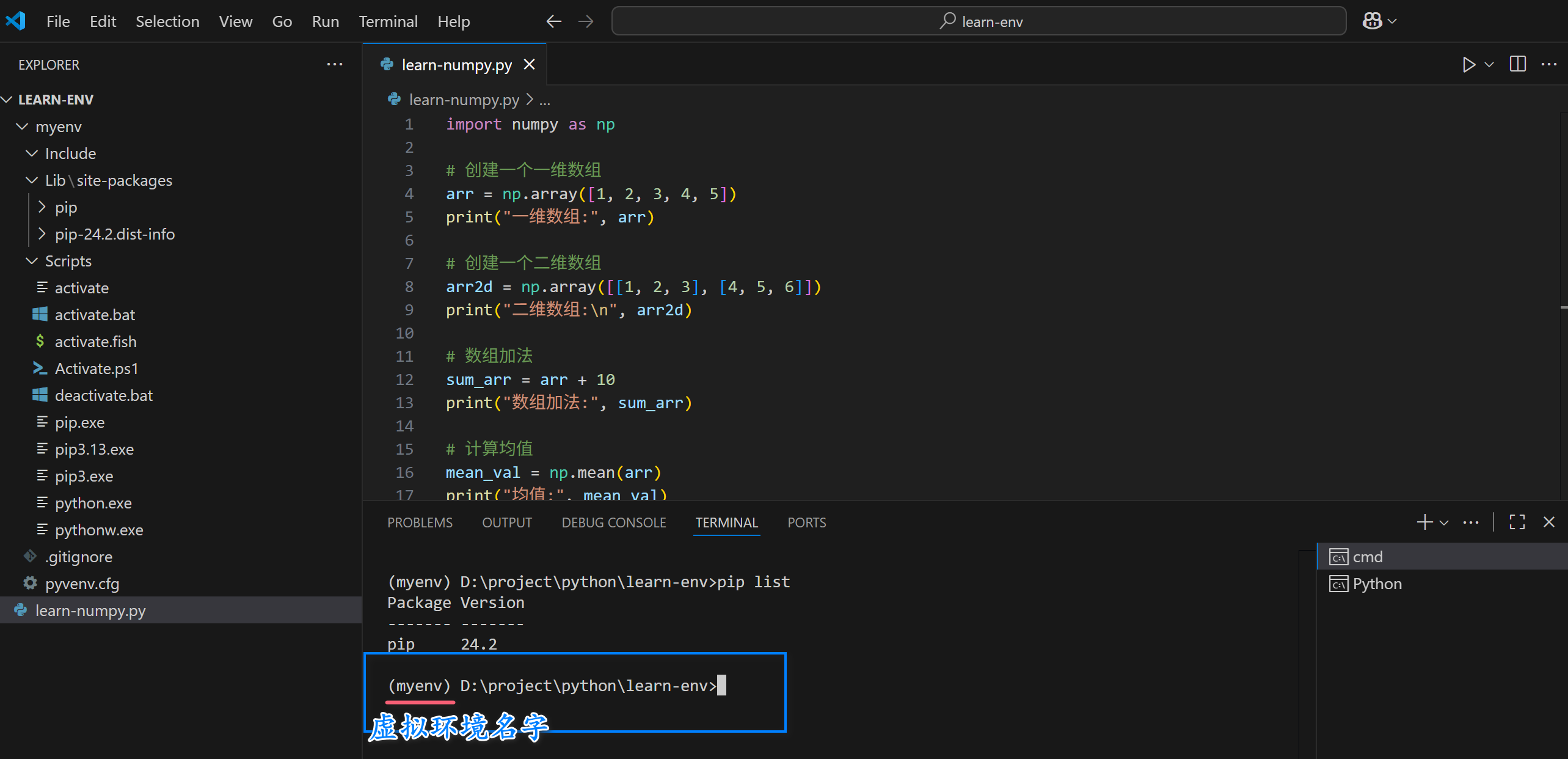This screenshot has width=1568, height=759.
Task: Collapse the LEARN-ENV root folder
Action: 181,100
